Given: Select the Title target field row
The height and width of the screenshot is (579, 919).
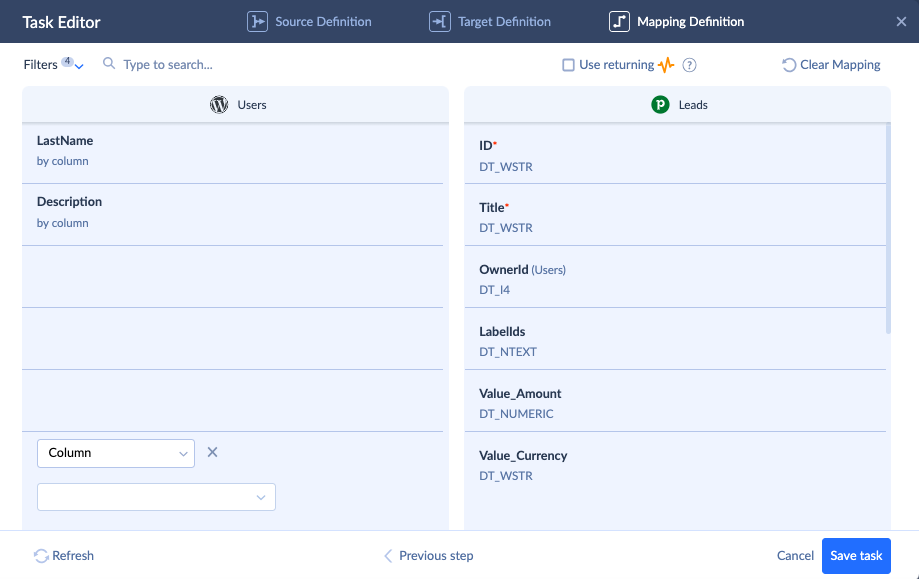Looking at the screenshot, I should pyautogui.click(x=675, y=215).
